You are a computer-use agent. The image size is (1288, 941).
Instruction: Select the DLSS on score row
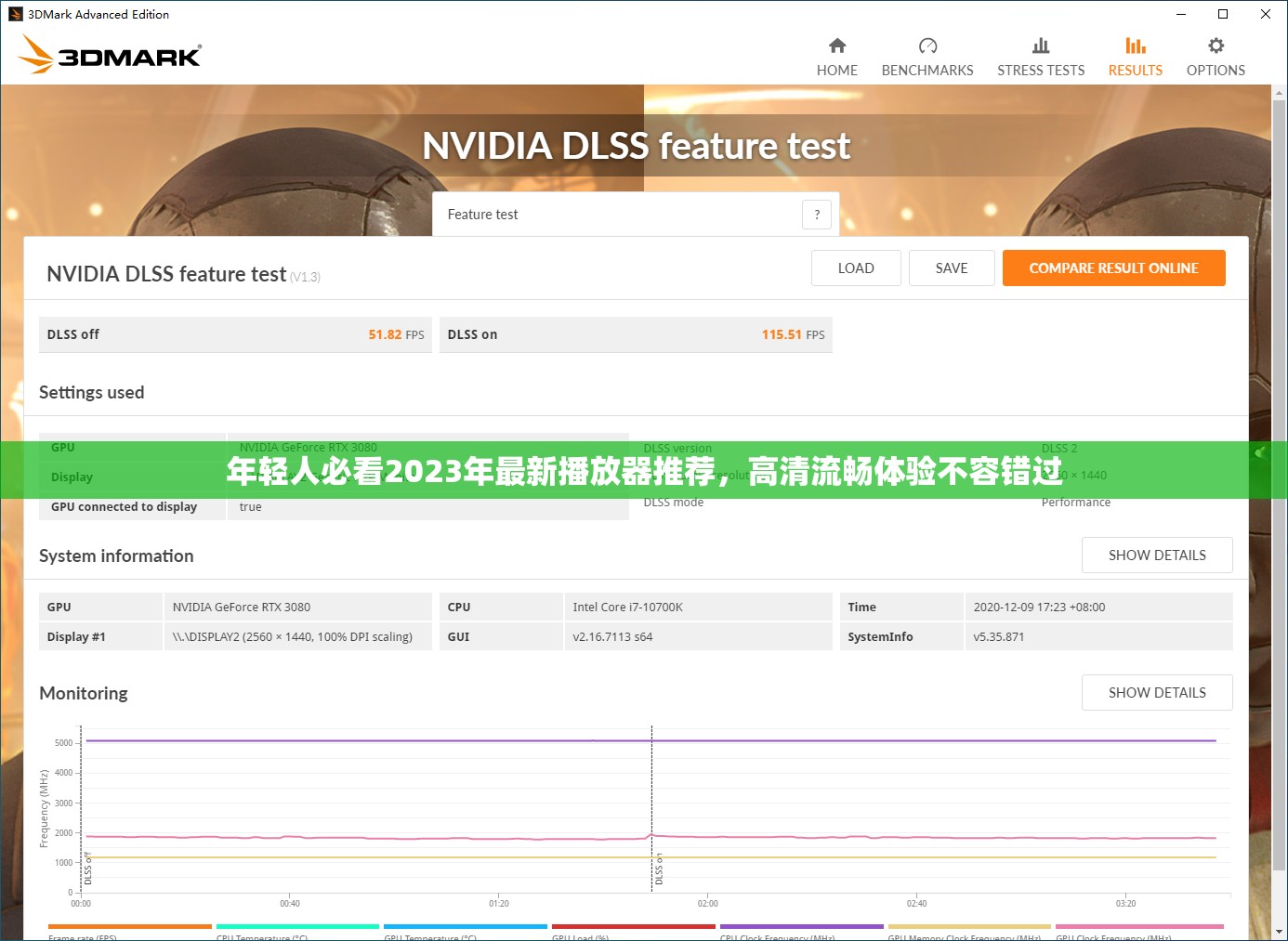(636, 334)
